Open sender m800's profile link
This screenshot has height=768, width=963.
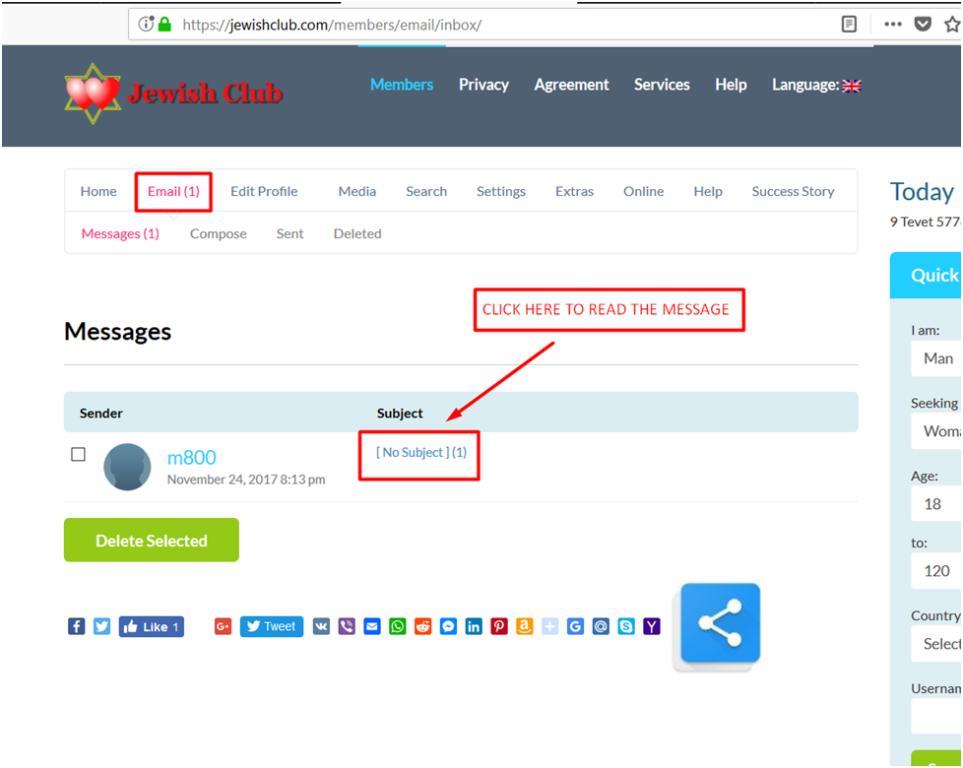[x=192, y=458]
